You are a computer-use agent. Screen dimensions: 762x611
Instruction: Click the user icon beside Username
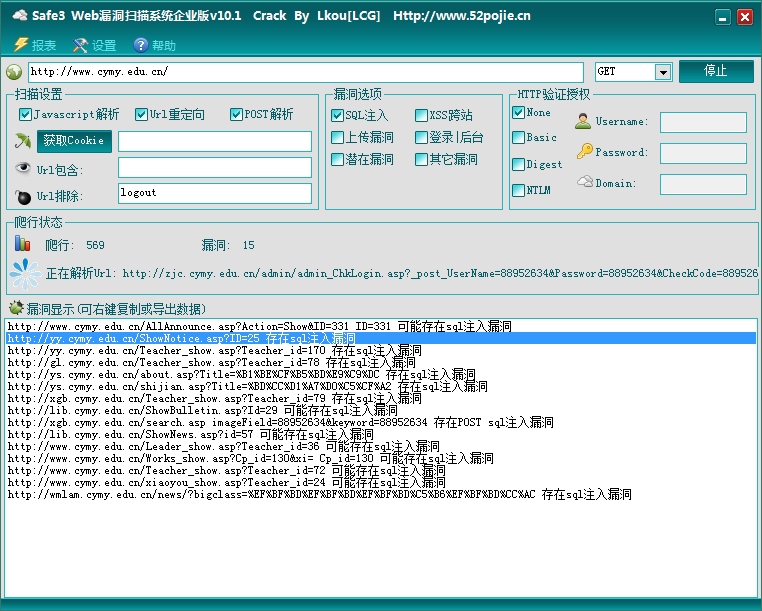[582, 121]
